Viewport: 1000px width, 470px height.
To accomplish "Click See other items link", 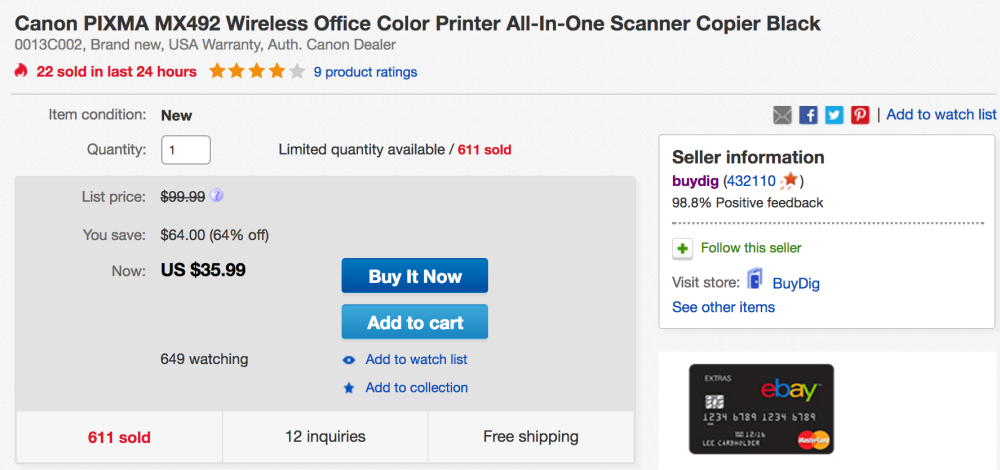I will (x=723, y=307).
